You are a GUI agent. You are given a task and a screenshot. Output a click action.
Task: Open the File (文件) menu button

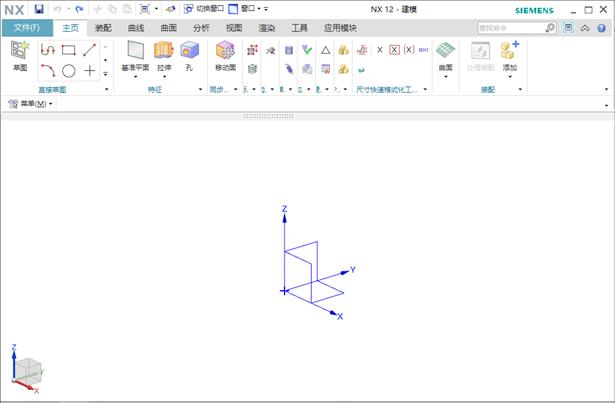point(26,28)
